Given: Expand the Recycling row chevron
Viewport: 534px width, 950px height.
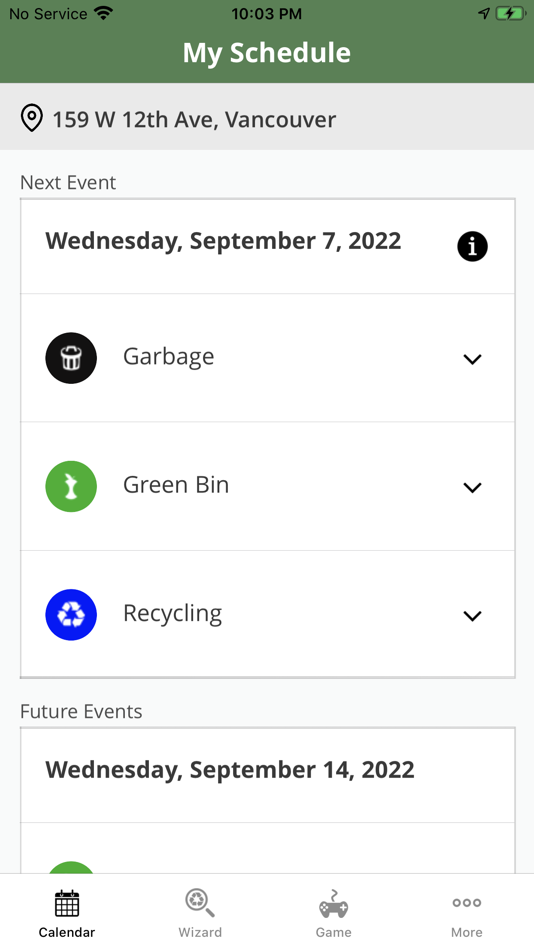Looking at the screenshot, I should [472, 616].
